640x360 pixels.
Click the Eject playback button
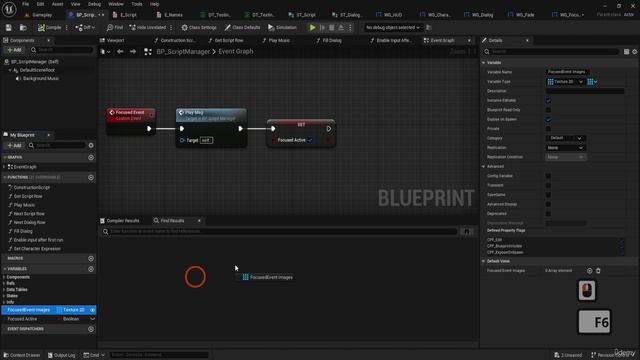tap(341, 27)
